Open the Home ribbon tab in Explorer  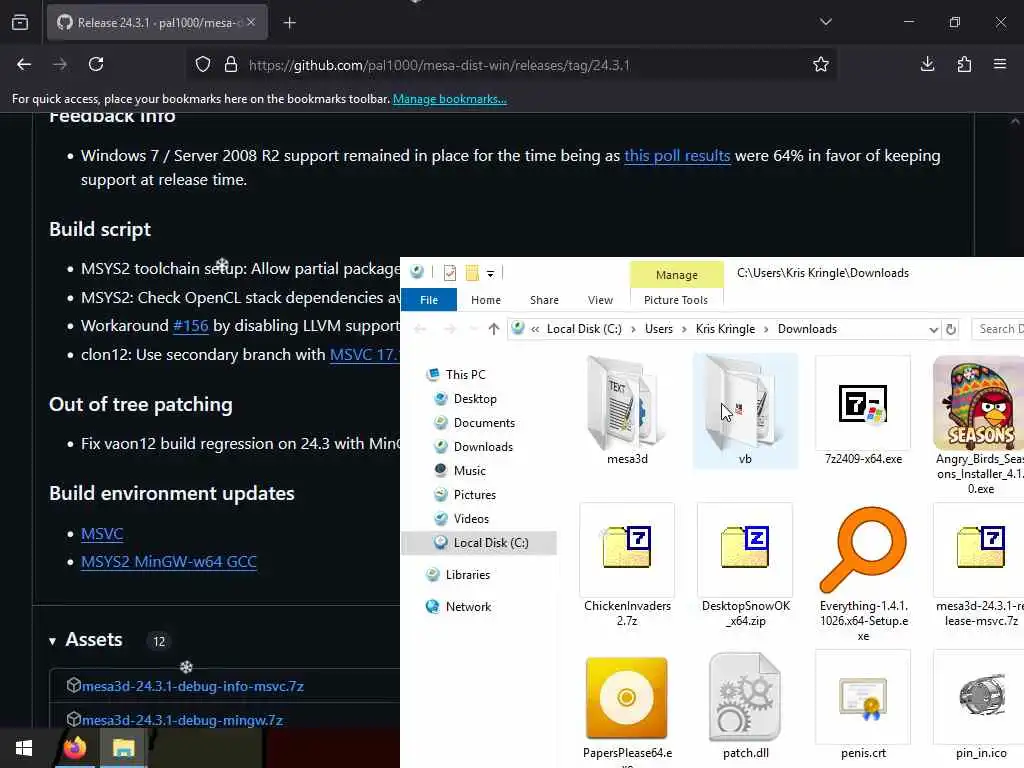[x=486, y=300]
